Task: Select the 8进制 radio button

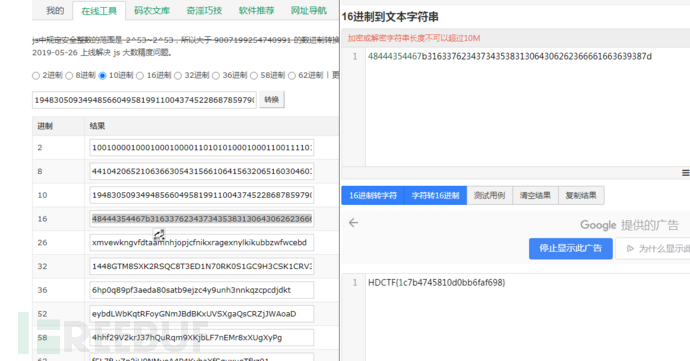Action: tap(69, 76)
